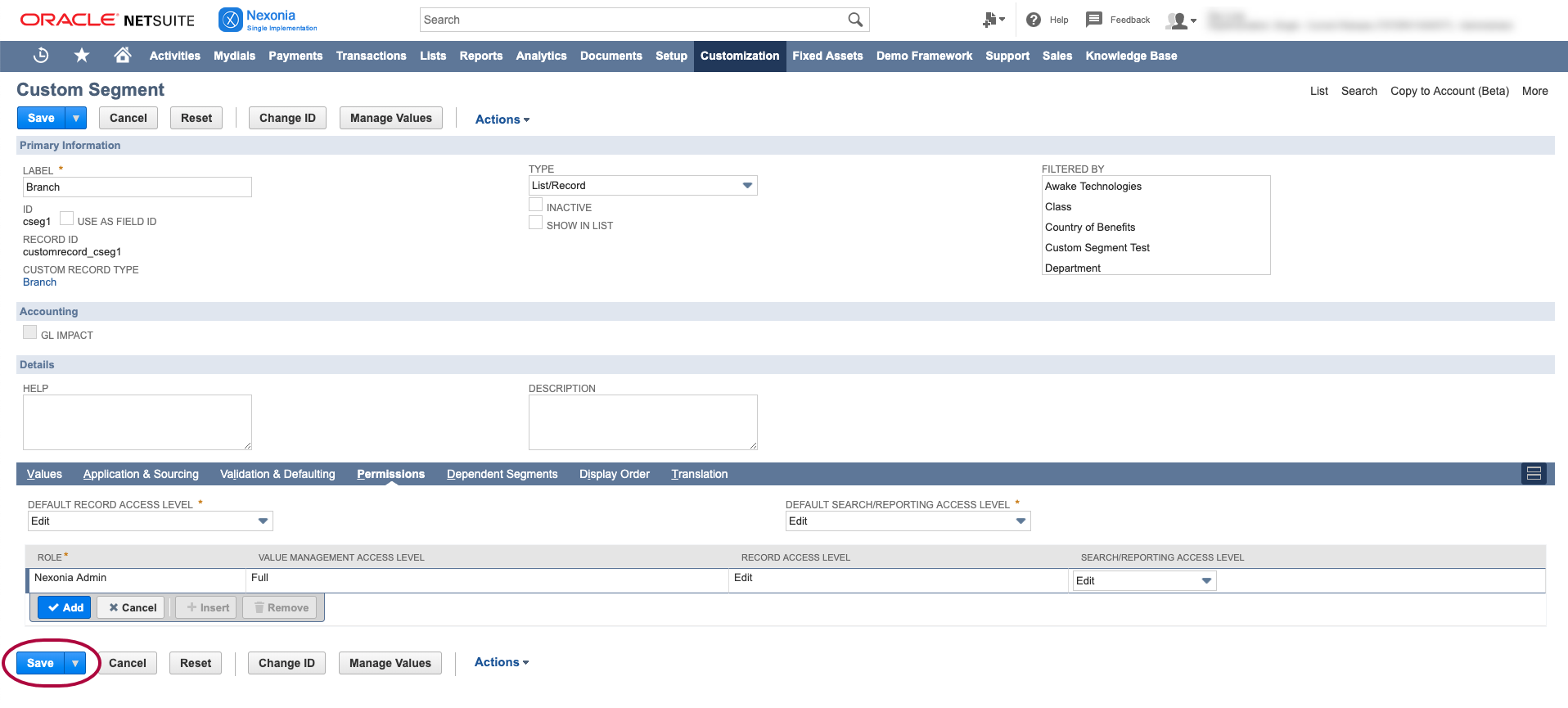Click Cancel in the role sublist
This screenshot has width=1568, height=708.
click(133, 607)
